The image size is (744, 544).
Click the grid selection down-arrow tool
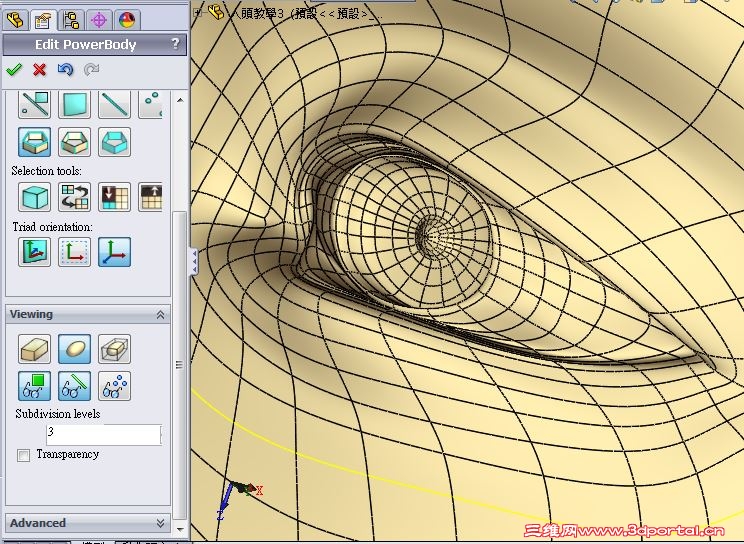[114, 197]
